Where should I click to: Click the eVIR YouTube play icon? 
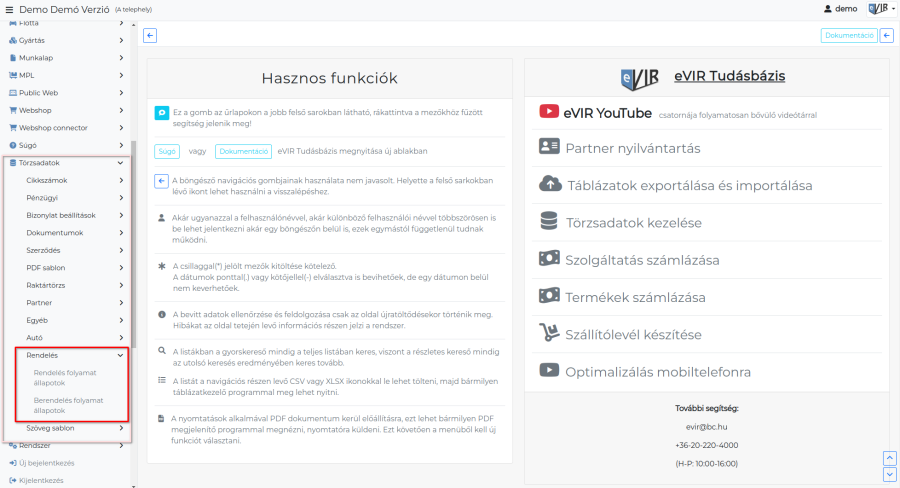(548, 112)
